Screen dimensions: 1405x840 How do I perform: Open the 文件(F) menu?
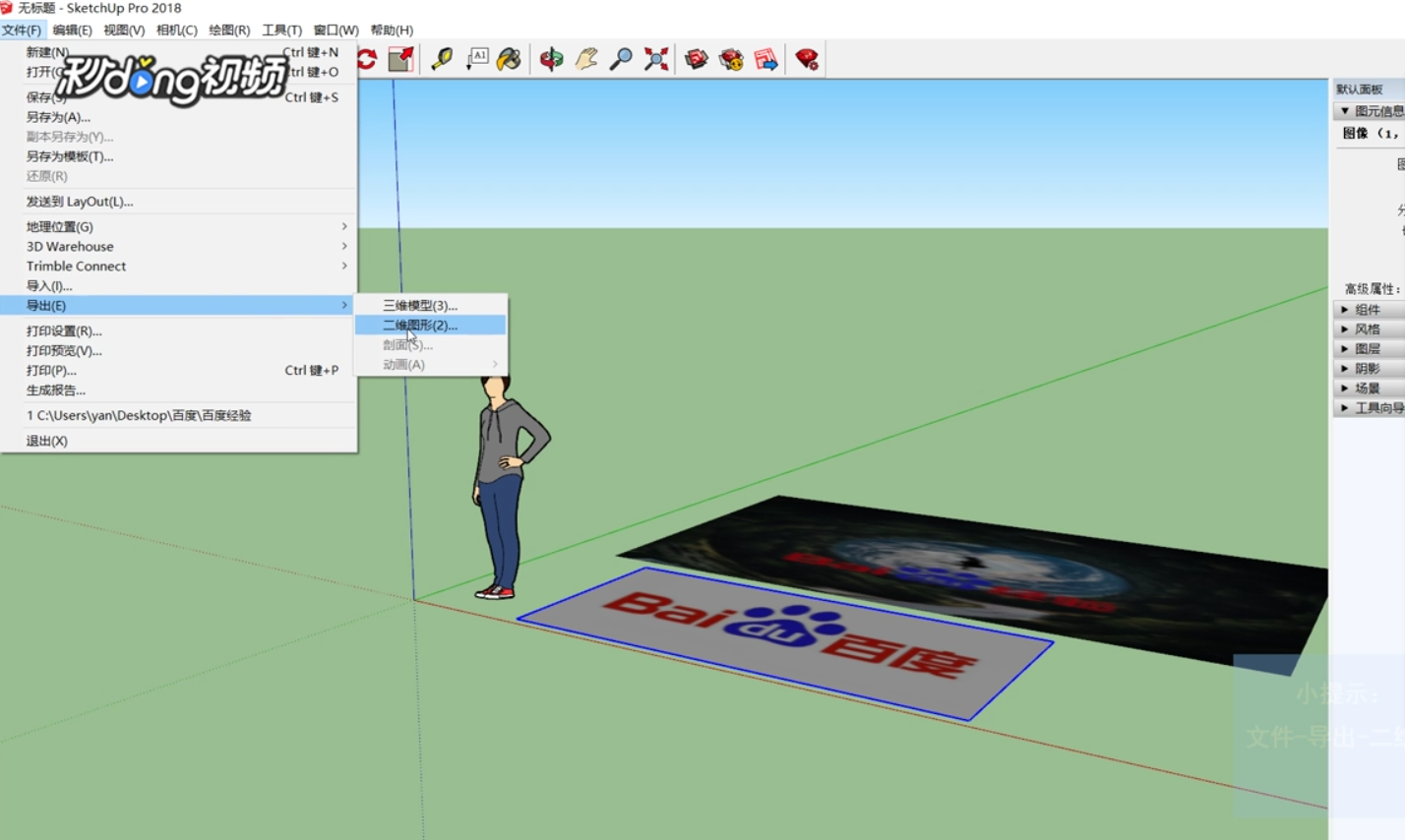coord(22,30)
